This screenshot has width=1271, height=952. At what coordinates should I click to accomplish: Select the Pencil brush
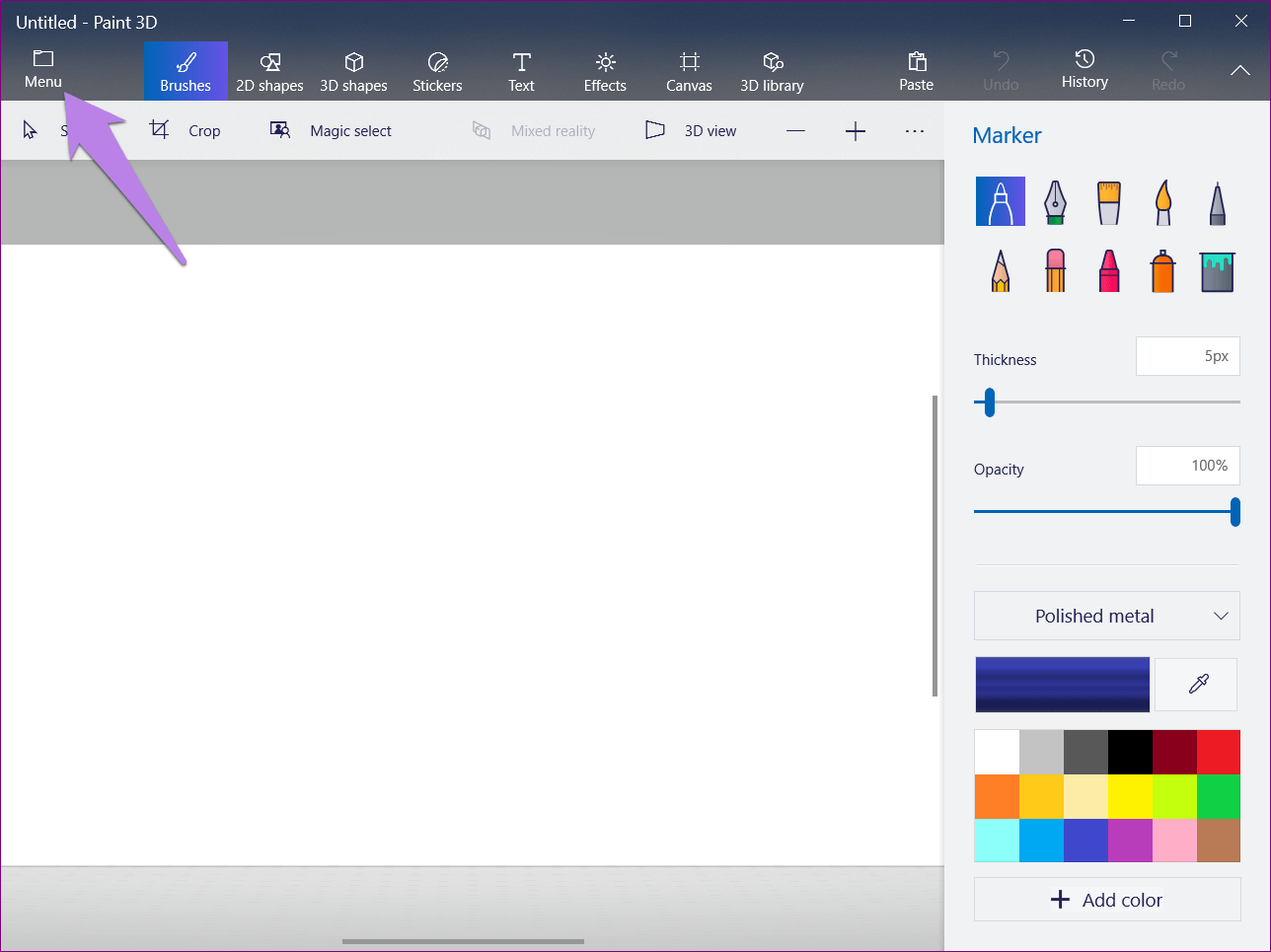(x=1001, y=270)
